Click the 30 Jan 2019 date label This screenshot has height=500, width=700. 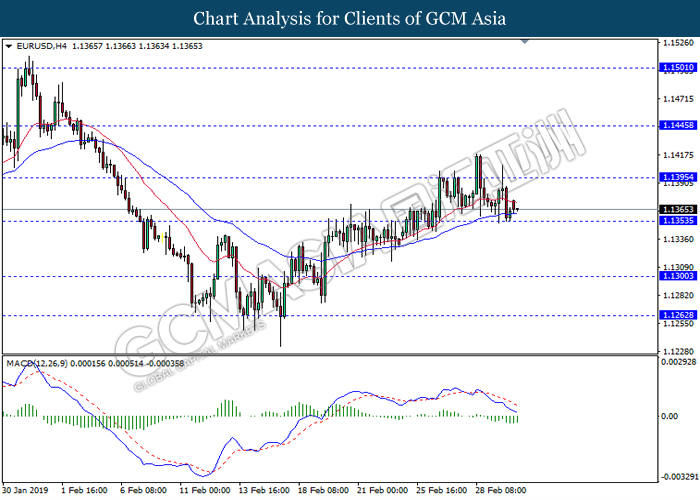pos(26,490)
